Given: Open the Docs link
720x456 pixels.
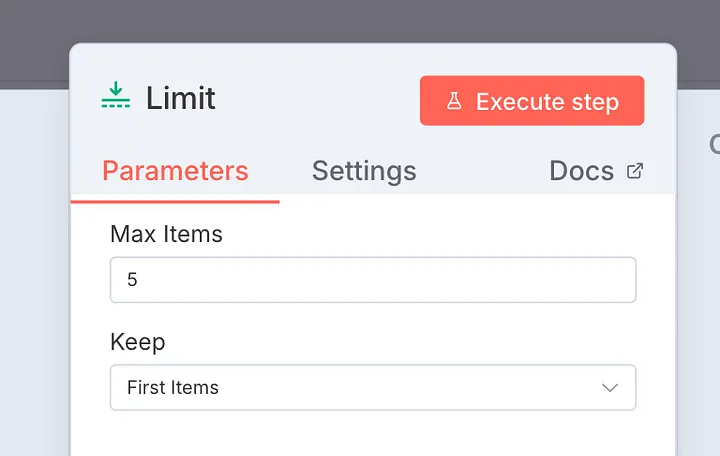Looking at the screenshot, I should (x=581, y=171).
